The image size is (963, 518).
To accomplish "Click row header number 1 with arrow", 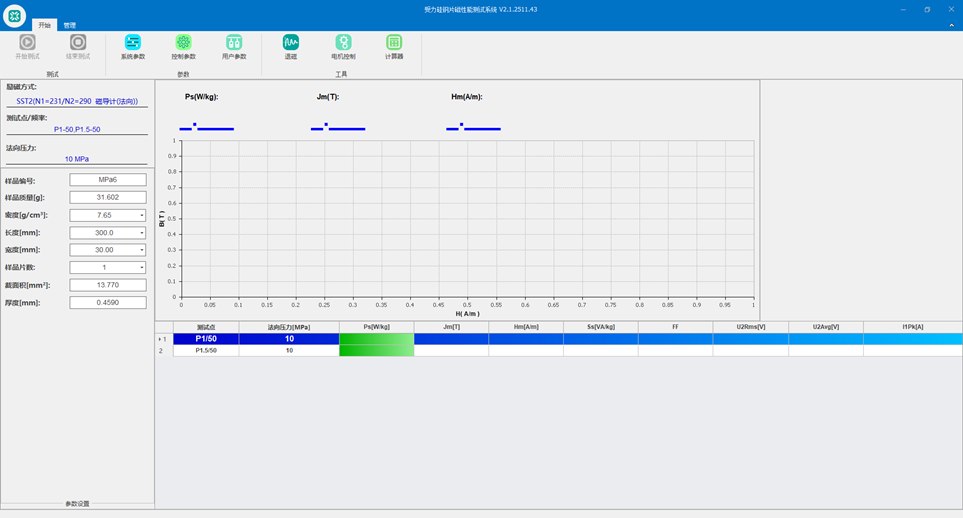I will pos(163,339).
